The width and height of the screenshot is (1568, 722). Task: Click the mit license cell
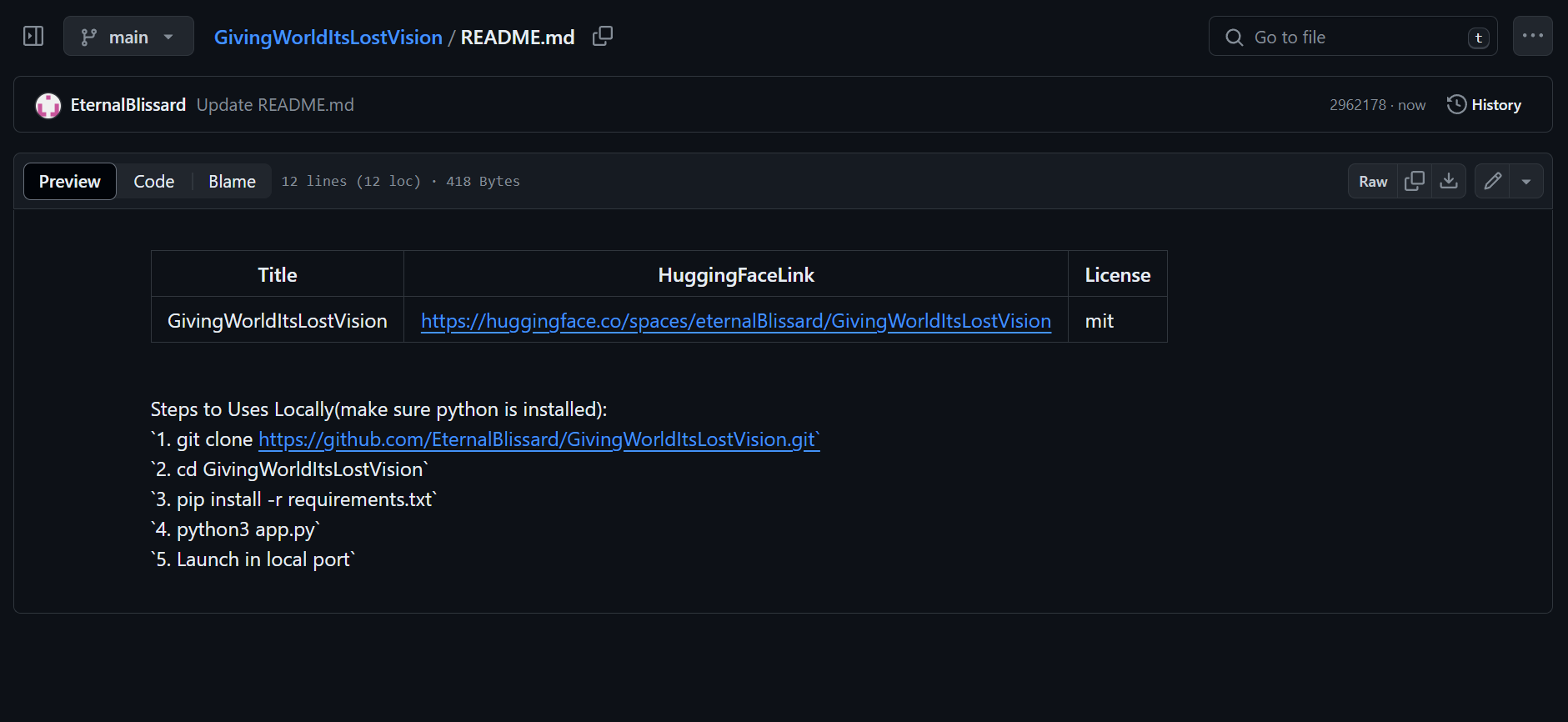click(1118, 321)
